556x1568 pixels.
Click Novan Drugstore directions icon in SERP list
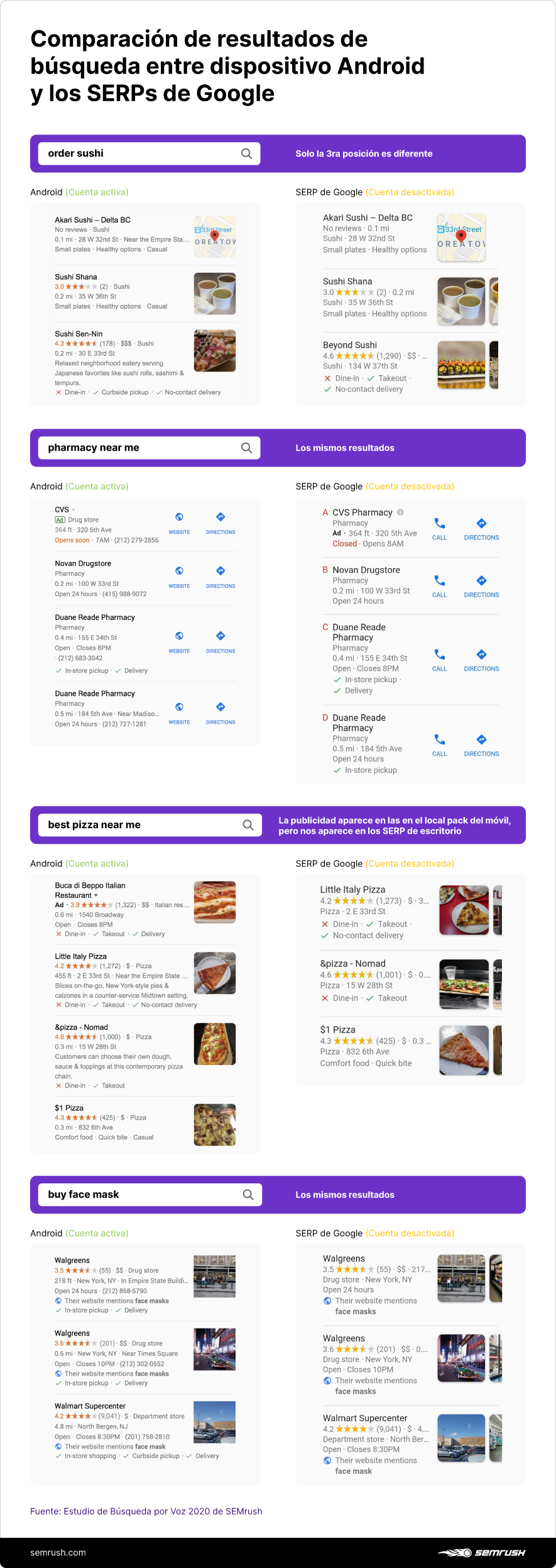[481, 580]
